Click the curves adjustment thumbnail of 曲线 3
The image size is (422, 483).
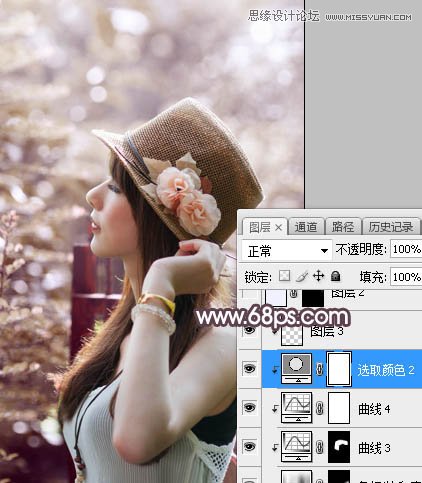tap(297, 447)
